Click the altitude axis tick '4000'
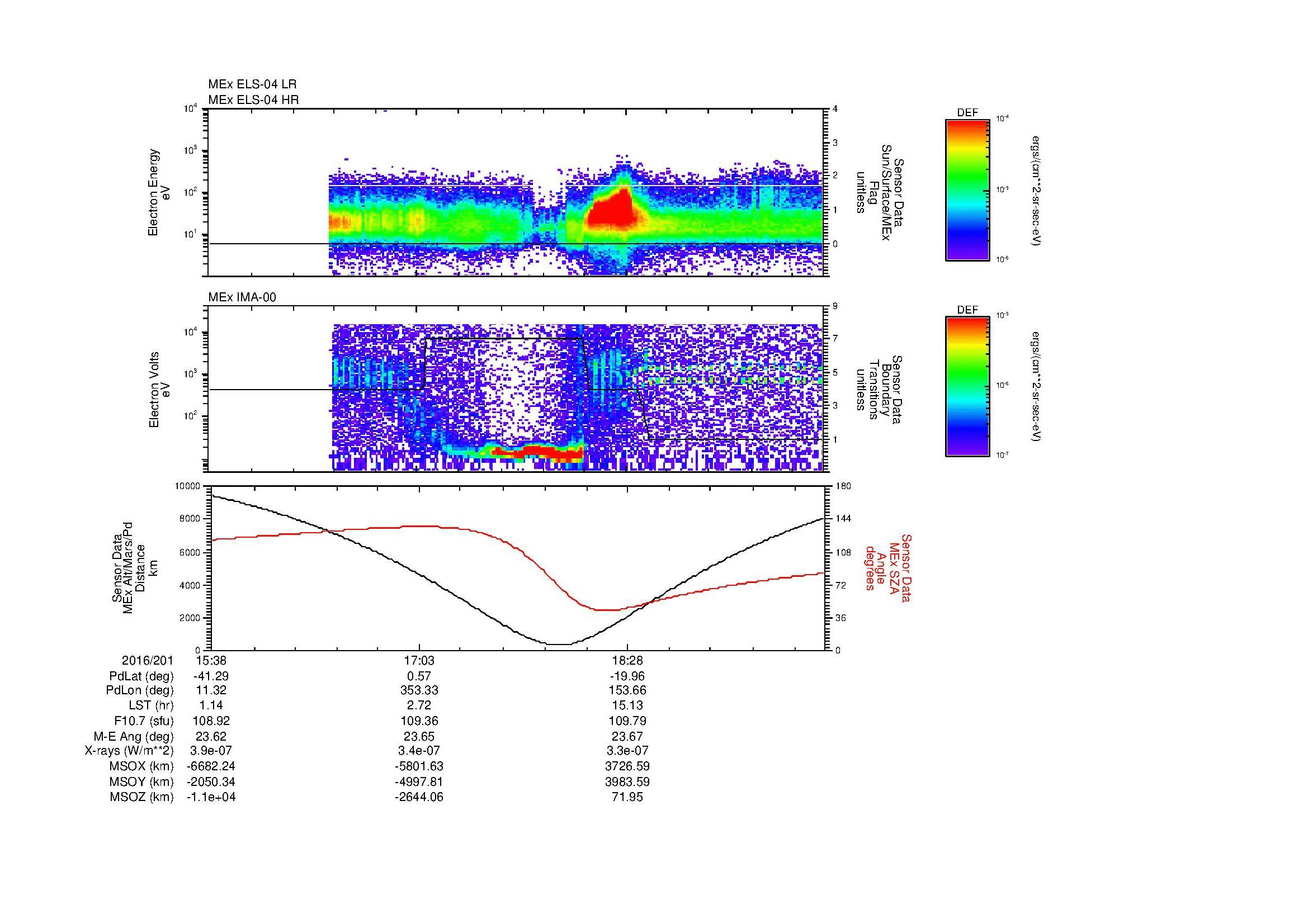The width and height of the screenshot is (1308, 924). (191, 585)
